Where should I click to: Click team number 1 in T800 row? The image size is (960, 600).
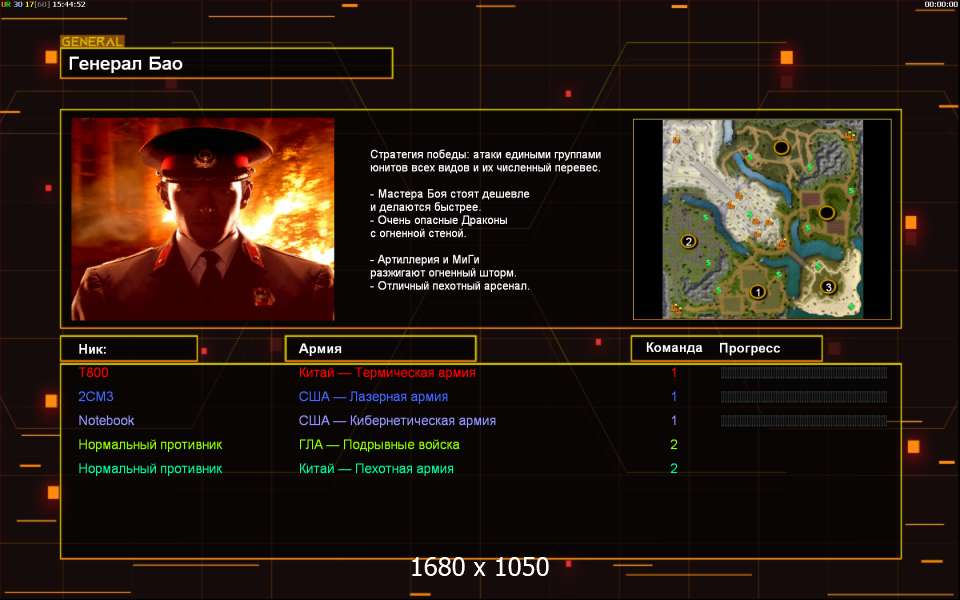pos(674,372)
